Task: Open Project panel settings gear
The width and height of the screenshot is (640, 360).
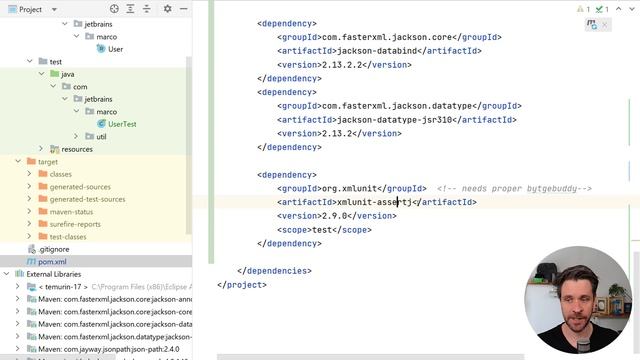Action: click(167, 9)
